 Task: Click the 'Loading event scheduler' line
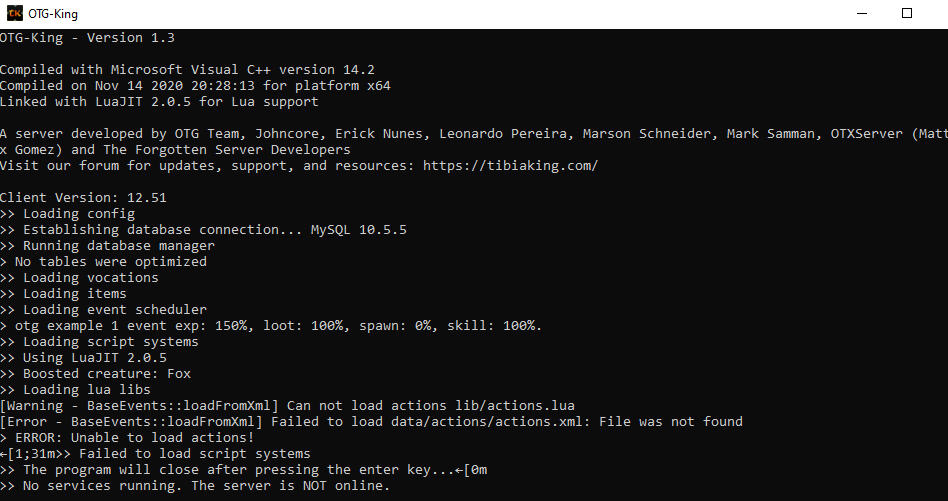[x=103, y=309]
